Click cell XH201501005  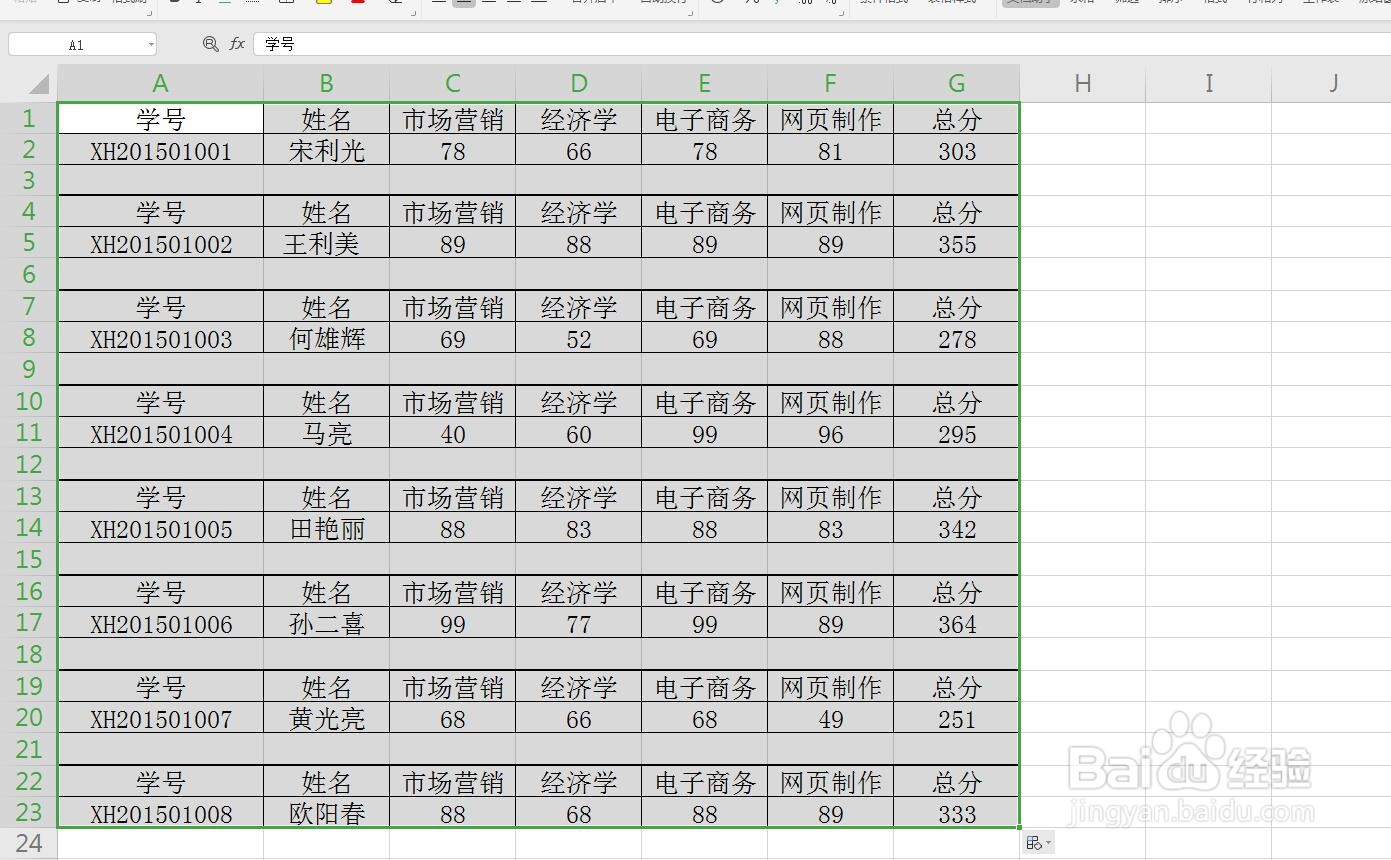tap(161, 529)
